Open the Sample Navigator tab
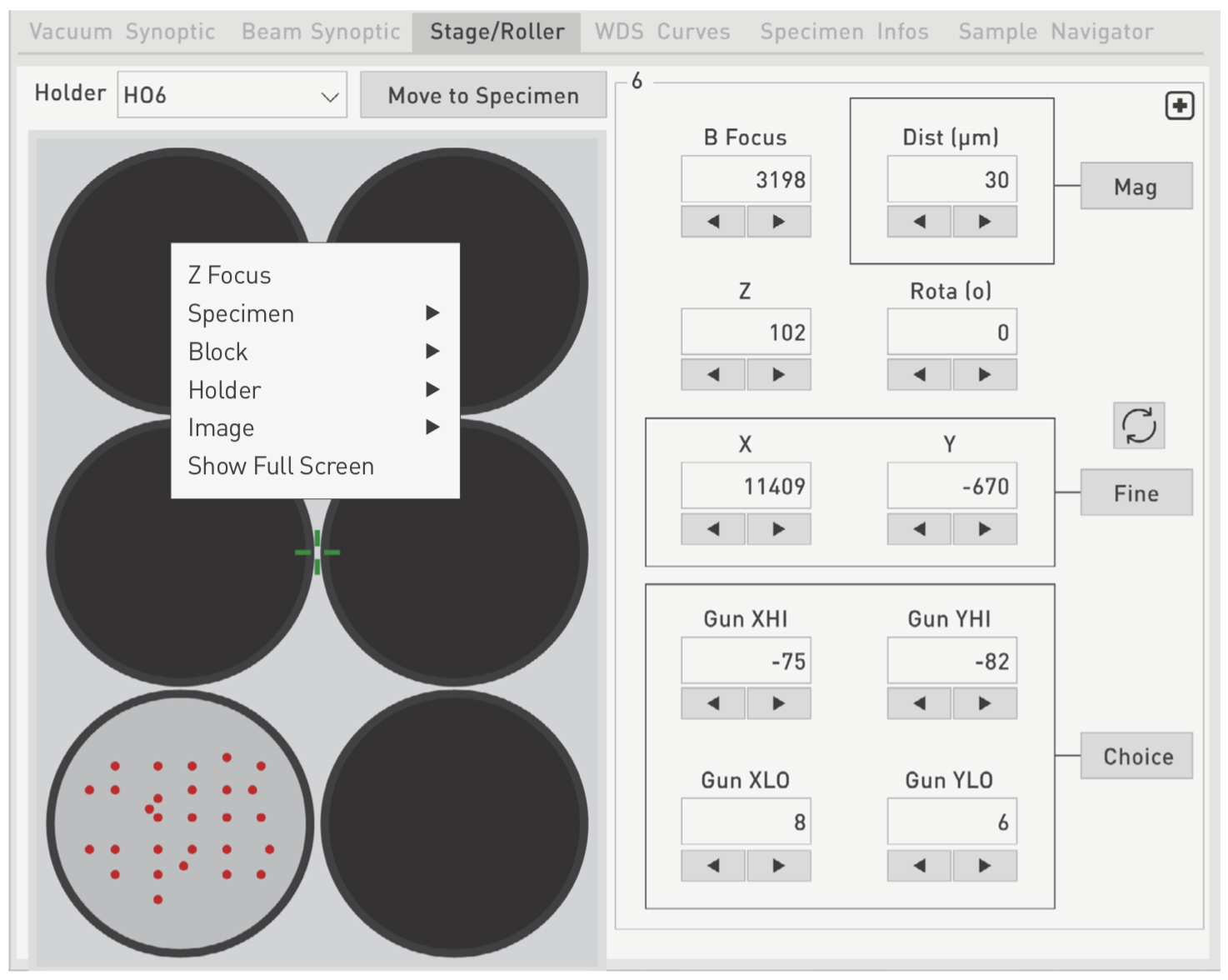1228x980 pixels. [x=1056, y=32]
